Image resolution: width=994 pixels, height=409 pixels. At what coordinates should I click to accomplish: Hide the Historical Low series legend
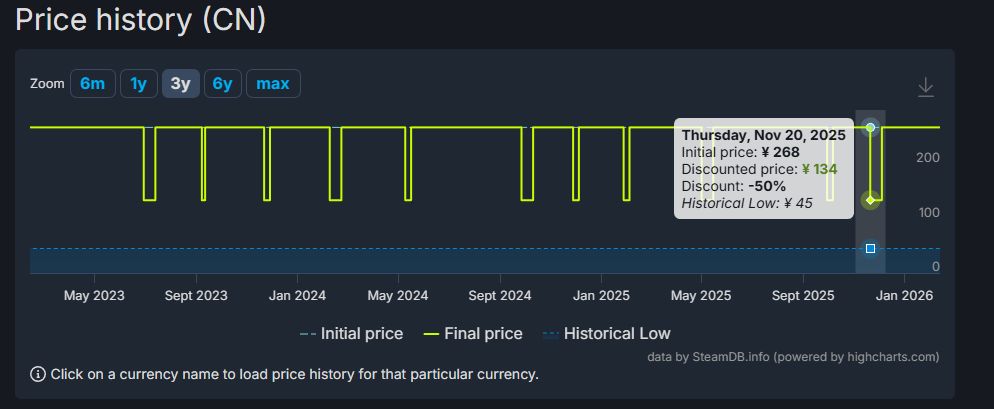coord(605,333)
